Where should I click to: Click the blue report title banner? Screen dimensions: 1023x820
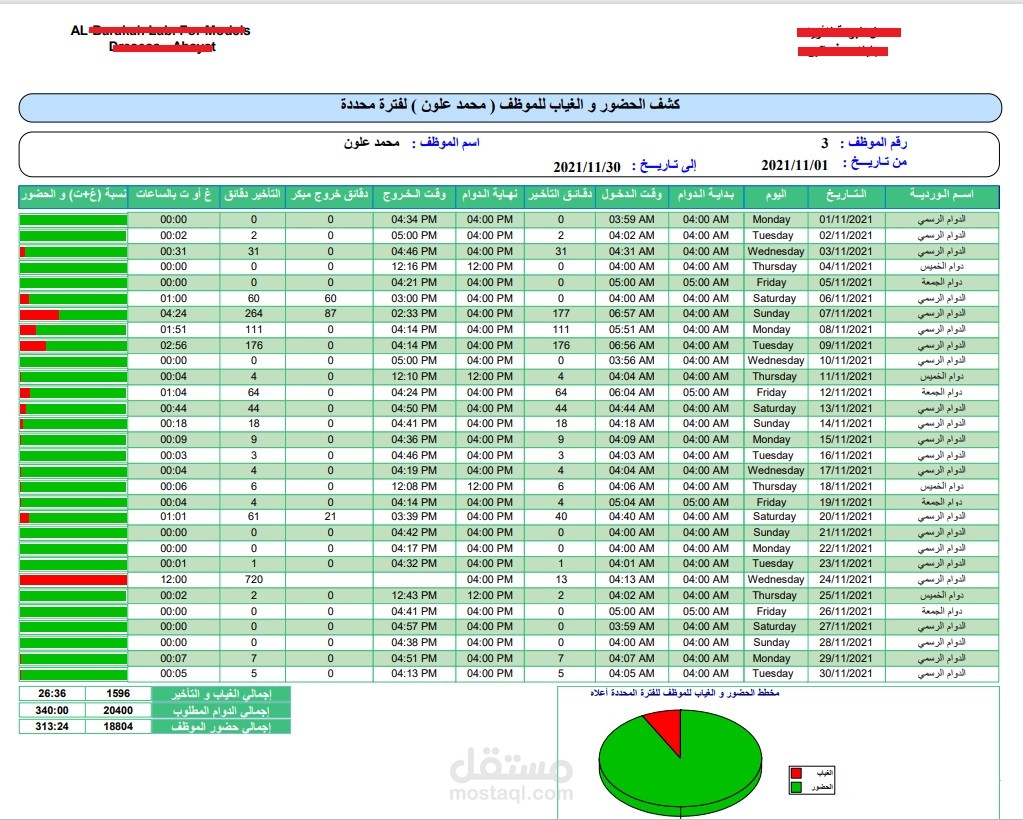pos(510,108)
